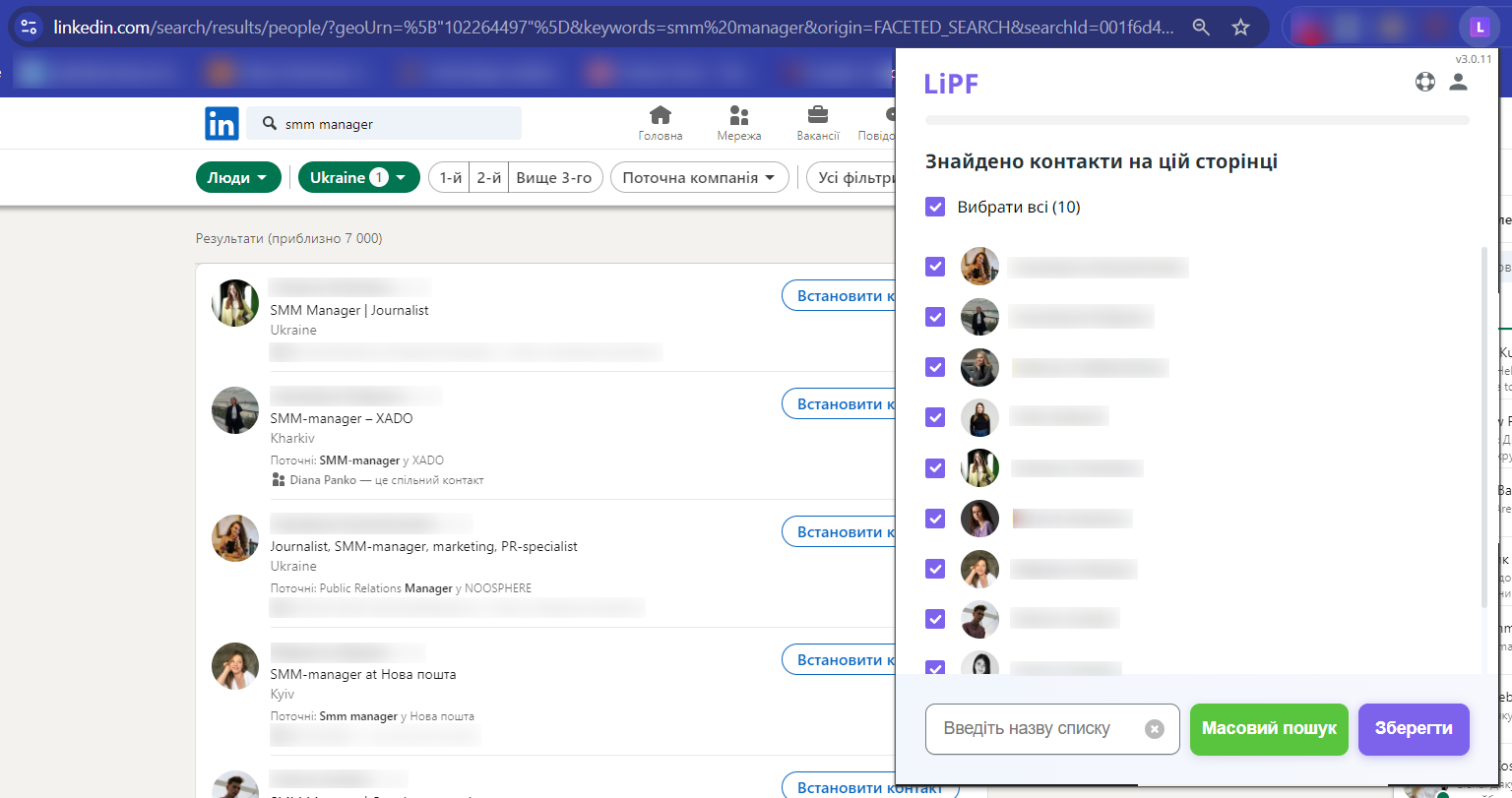The image size is (1512, 798).
Task: Bookmark this page with the star icon
Action: tap(1240, 28)
